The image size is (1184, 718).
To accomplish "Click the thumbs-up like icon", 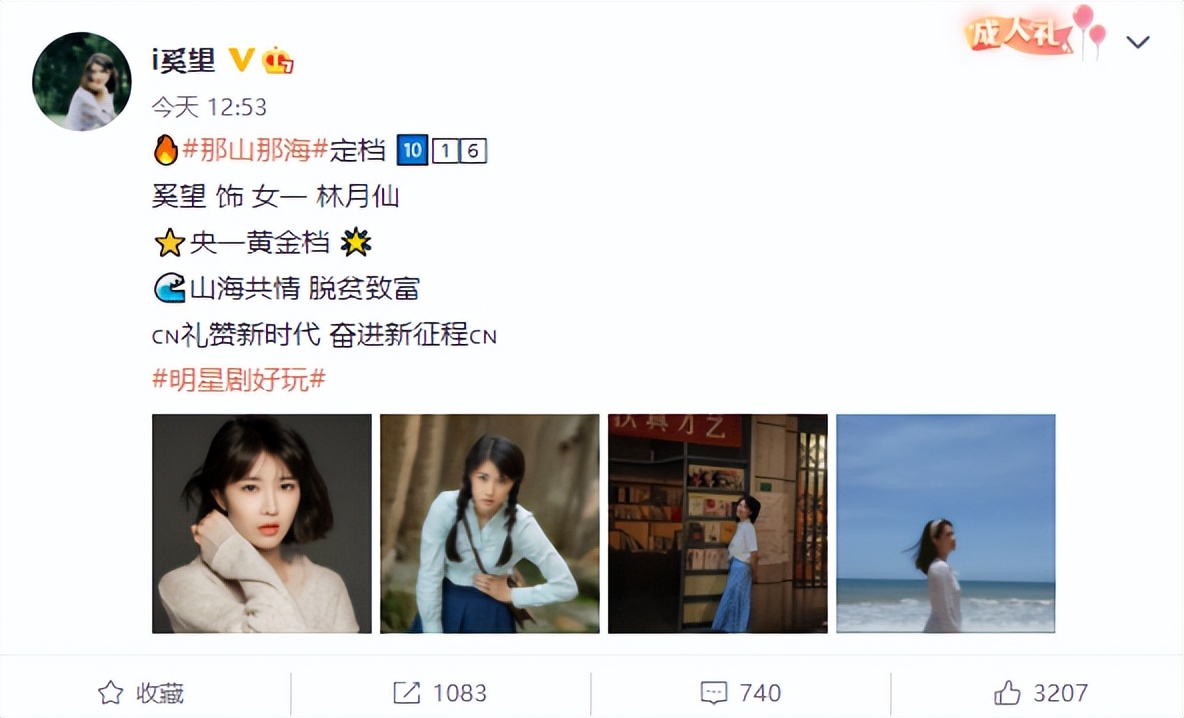I will point(1007,692).
